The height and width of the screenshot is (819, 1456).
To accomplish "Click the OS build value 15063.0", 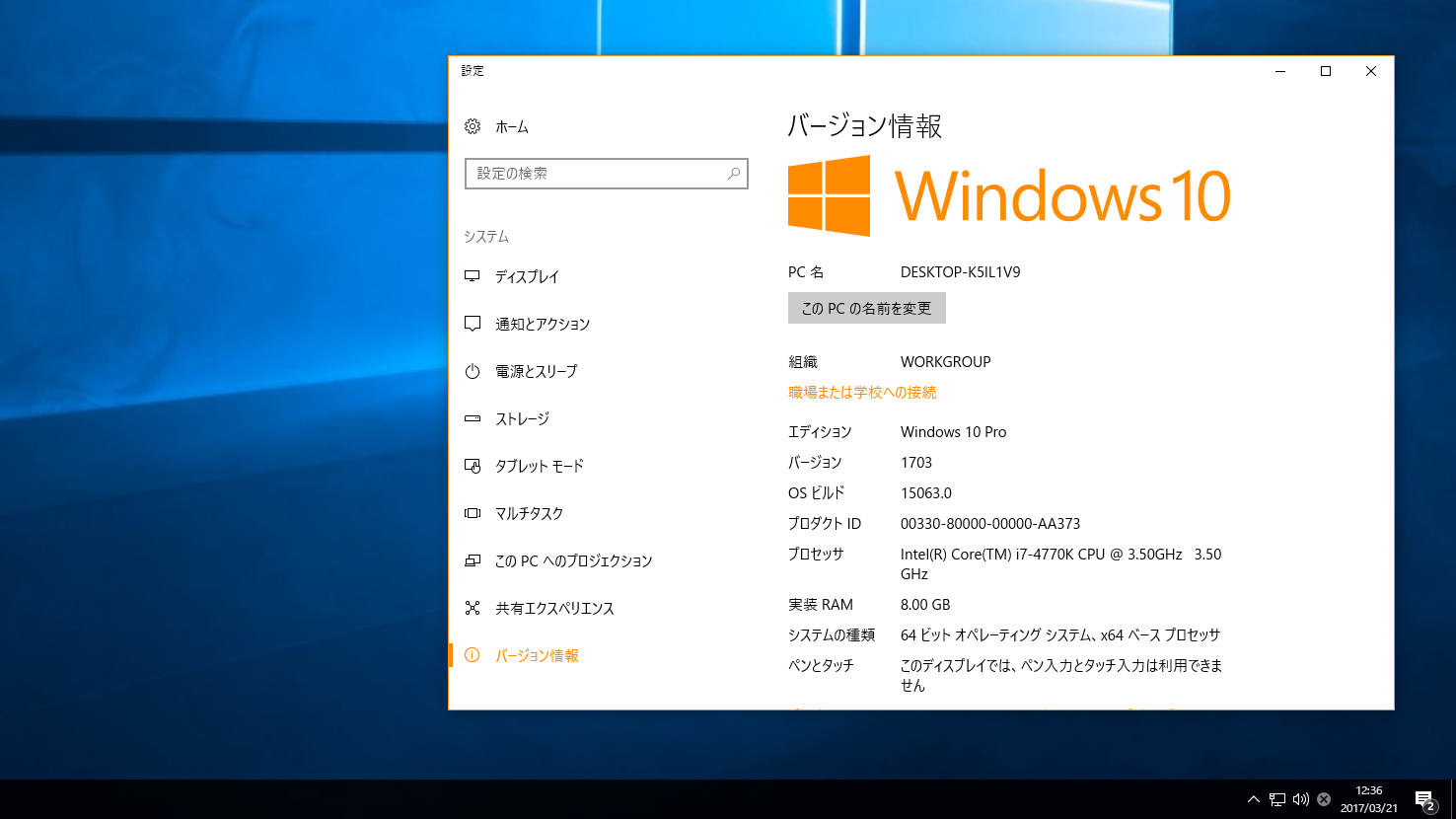I will [926, 493].
